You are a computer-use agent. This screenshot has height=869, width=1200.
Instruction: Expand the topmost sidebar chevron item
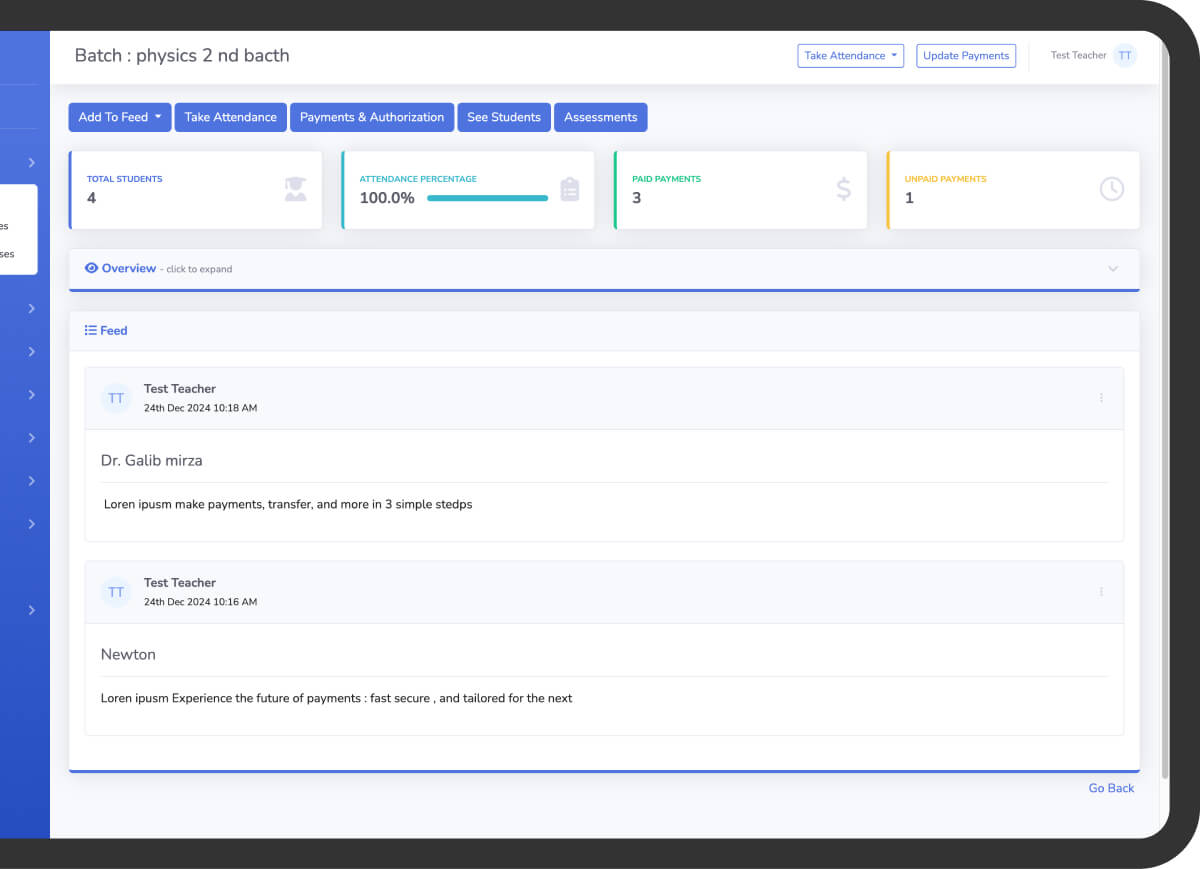click(31, 162)
